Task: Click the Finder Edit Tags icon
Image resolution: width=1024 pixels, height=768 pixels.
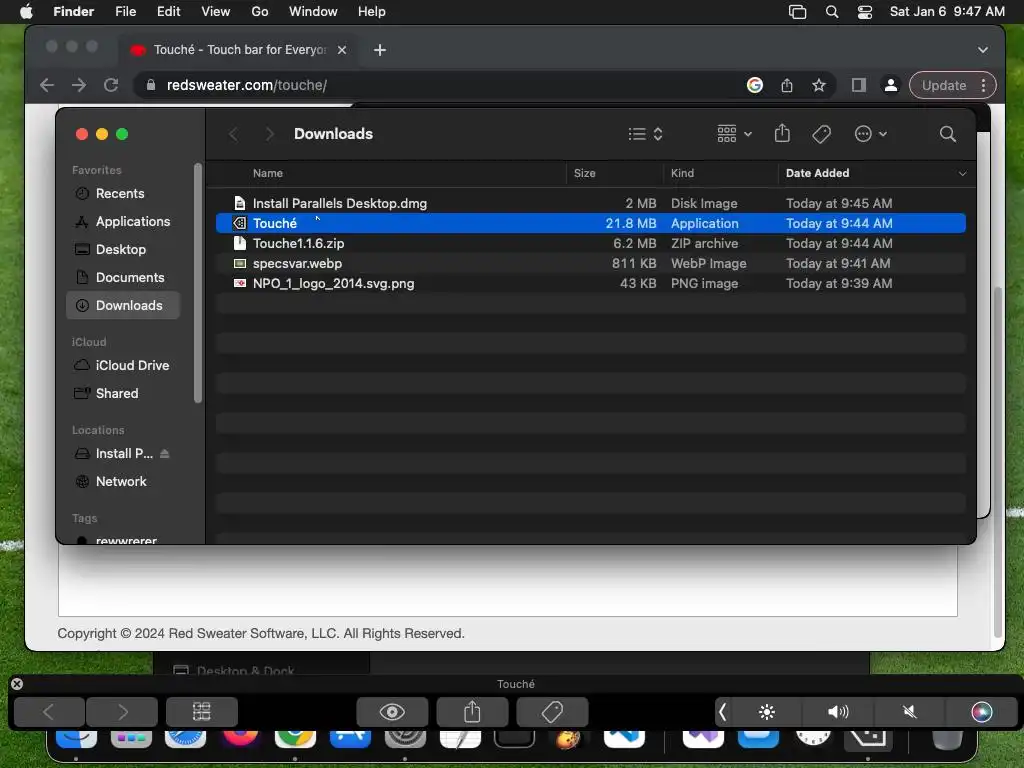Action: pos(821,134)
